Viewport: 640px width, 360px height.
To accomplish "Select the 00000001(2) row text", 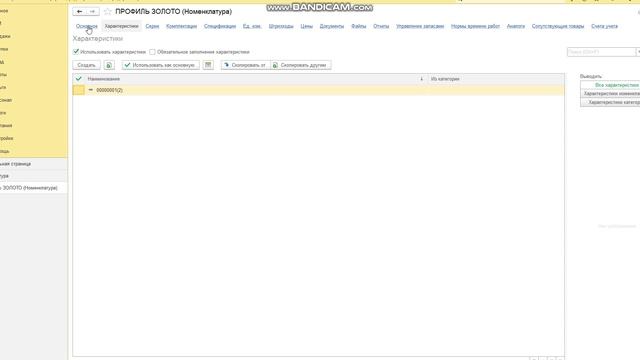I will 109,90.
